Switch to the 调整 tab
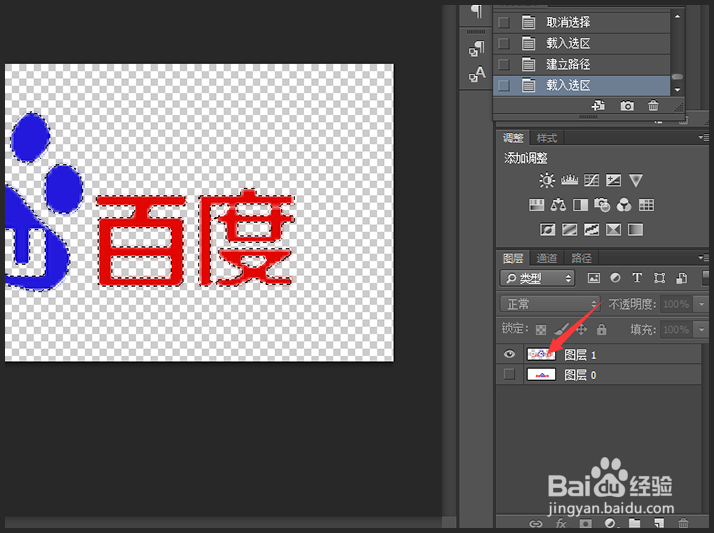 coord(513,138)
